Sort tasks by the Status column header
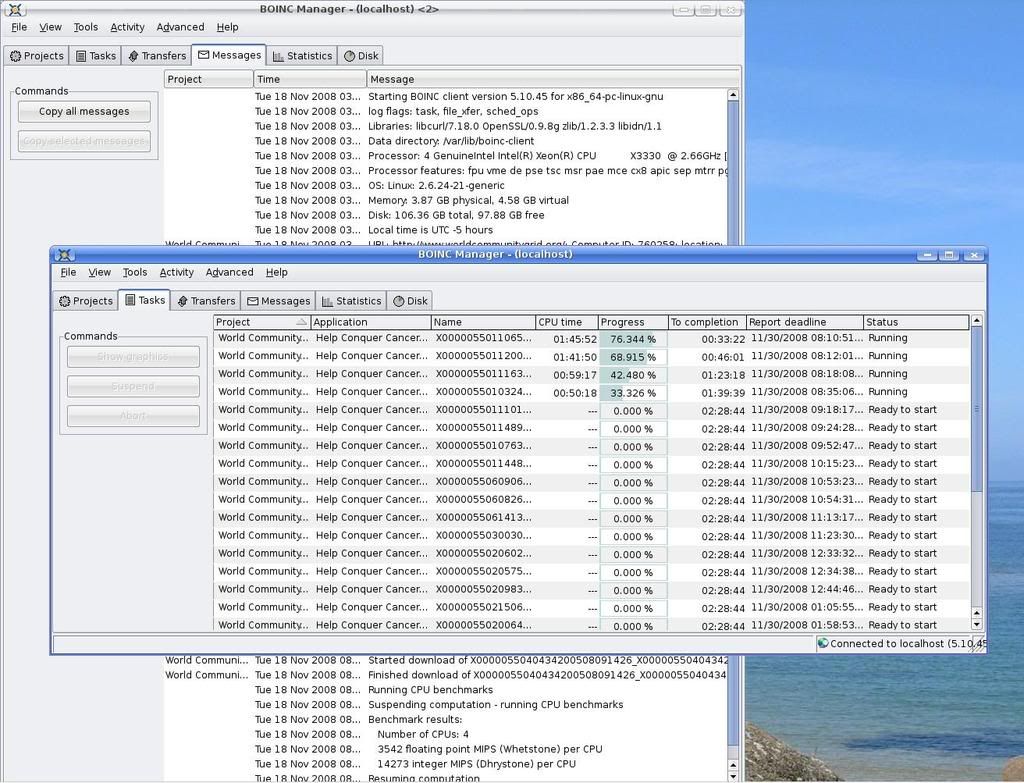Viewport: 1024px width, 783px height. (916, 322)
